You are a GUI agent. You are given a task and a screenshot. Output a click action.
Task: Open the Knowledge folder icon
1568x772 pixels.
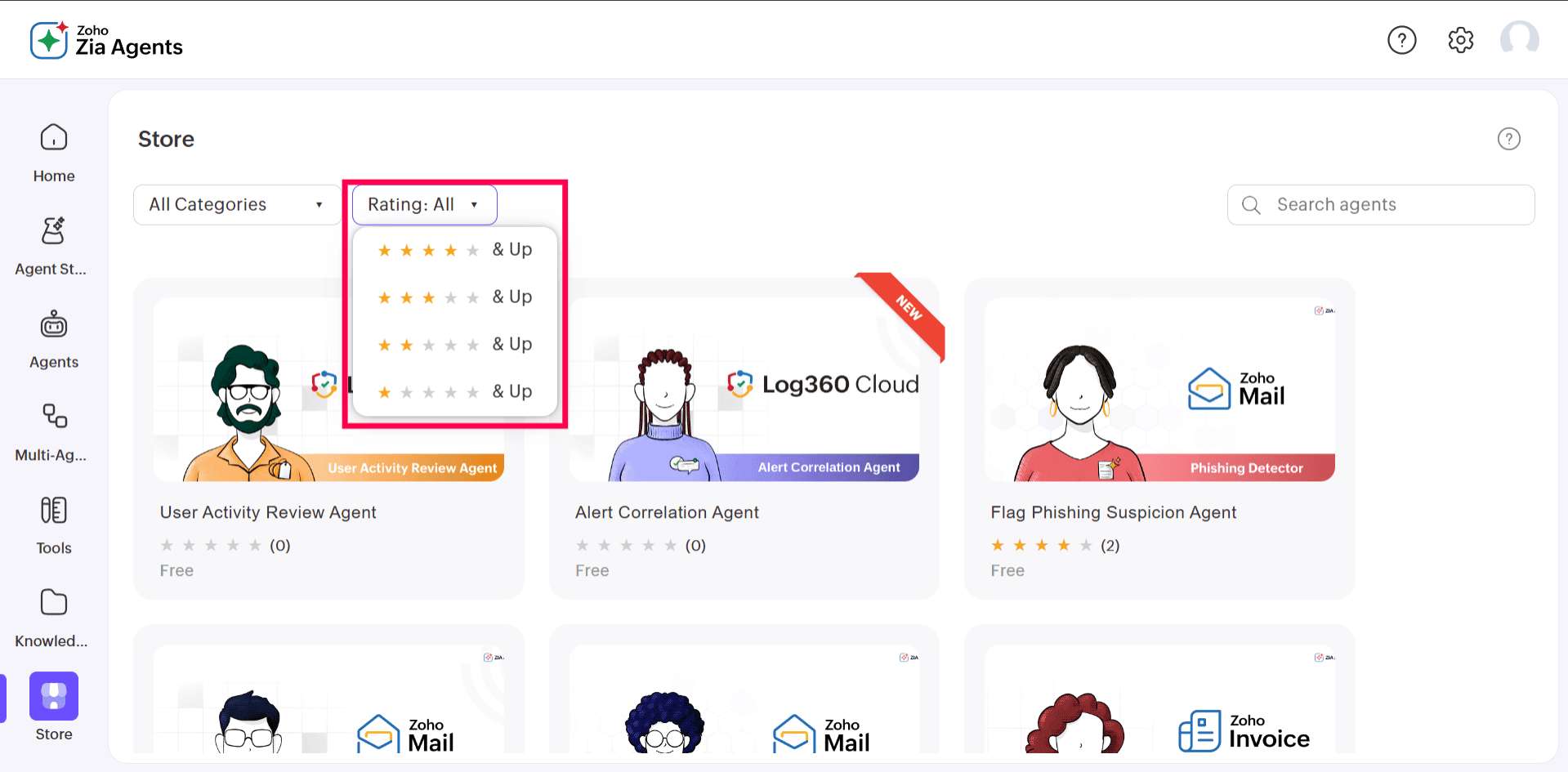click(54, 603)
